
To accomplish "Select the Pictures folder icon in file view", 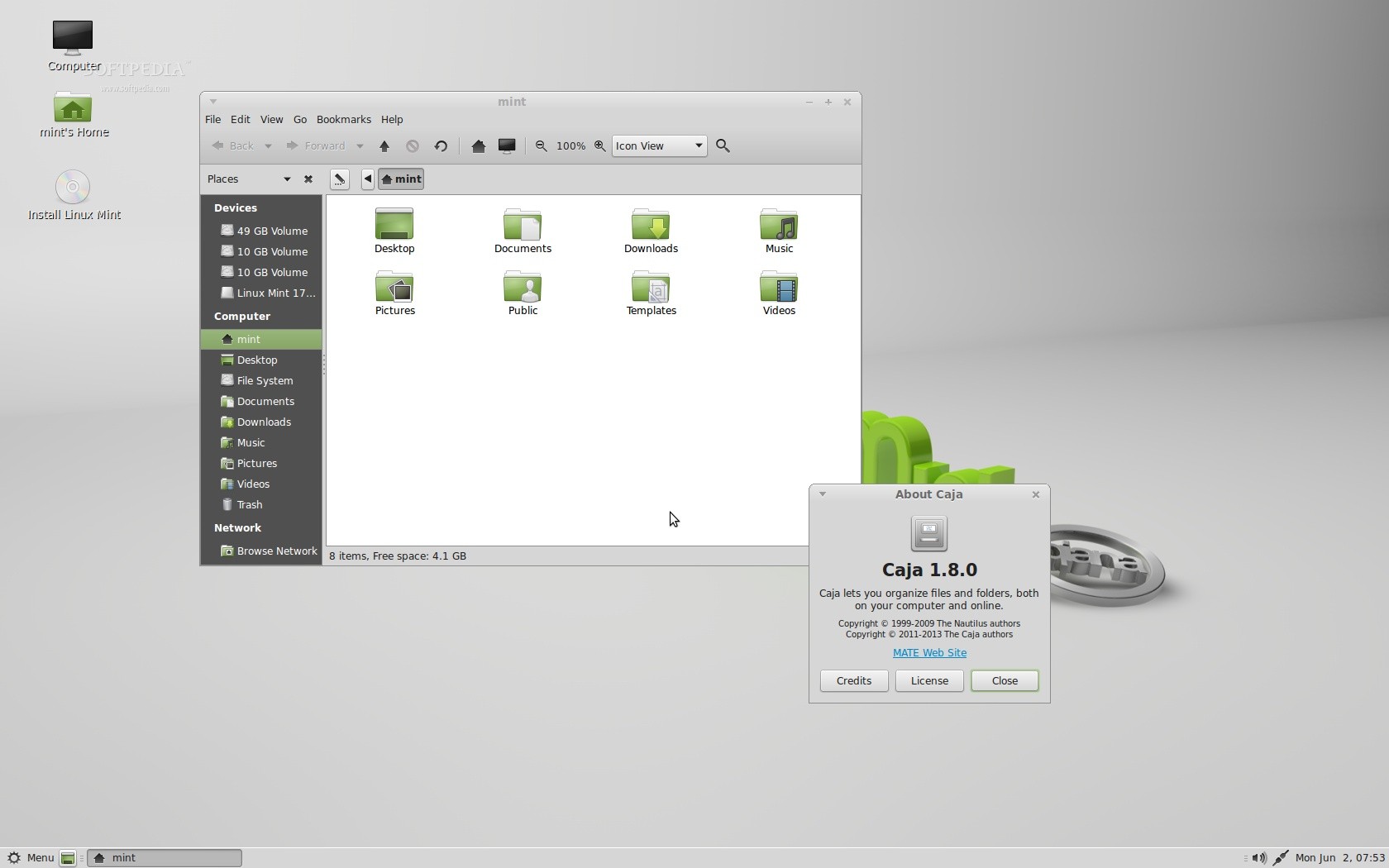I will coord(394,286).
